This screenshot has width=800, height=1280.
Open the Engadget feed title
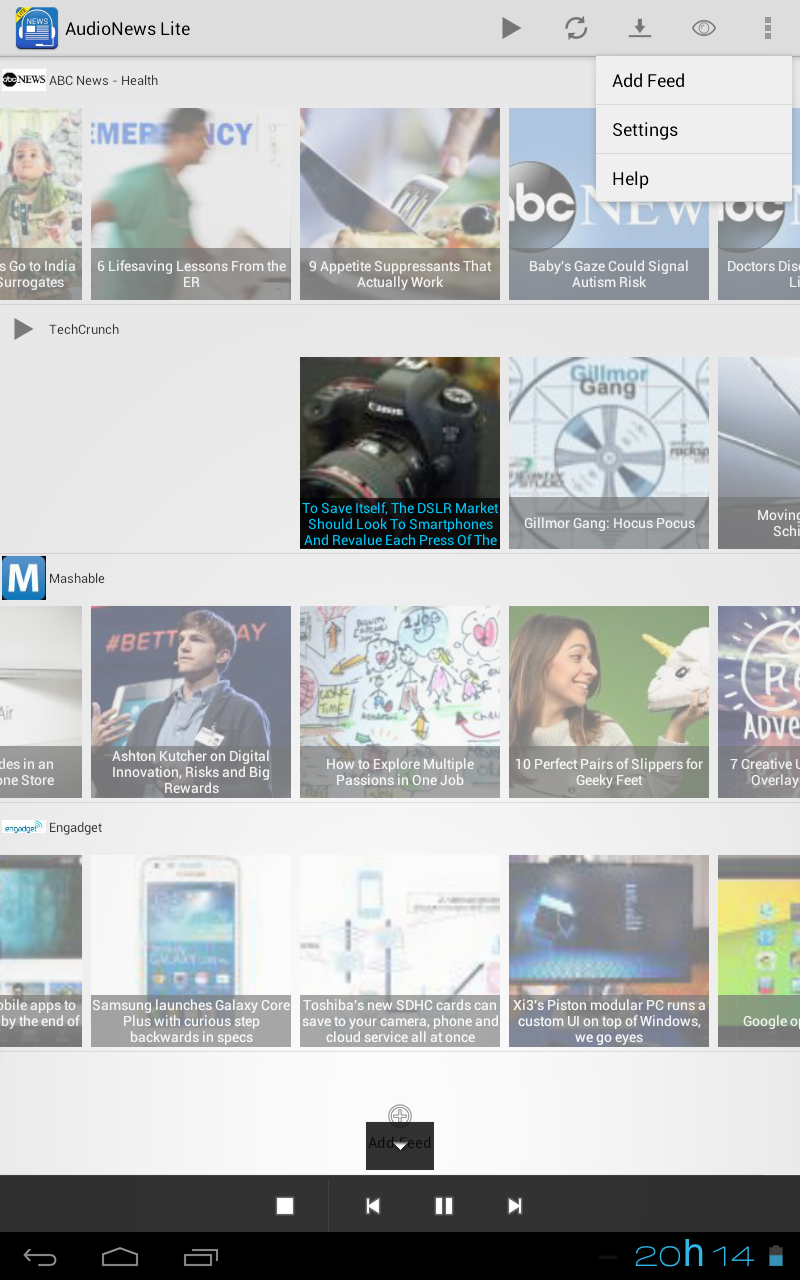click(x=76, y=828)
